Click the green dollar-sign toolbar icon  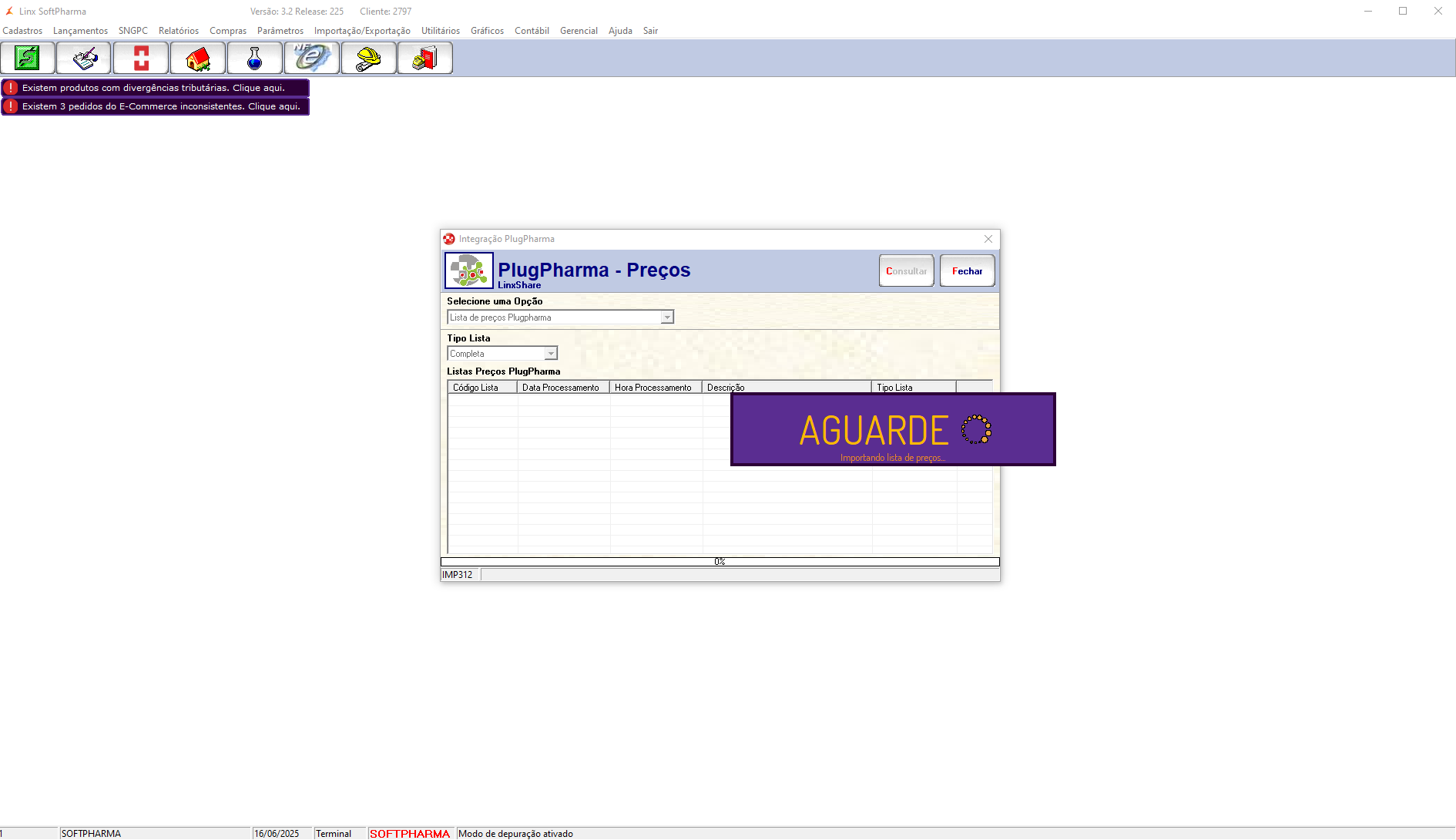click(x=27, y=58)
